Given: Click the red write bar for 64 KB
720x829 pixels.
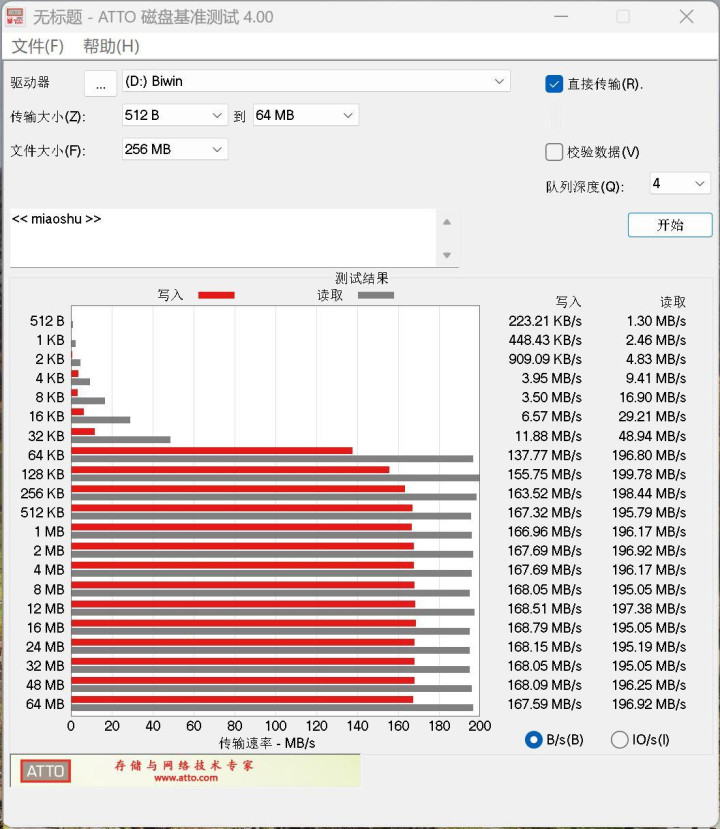Looking at the screenshot, I should click(212, 450).
